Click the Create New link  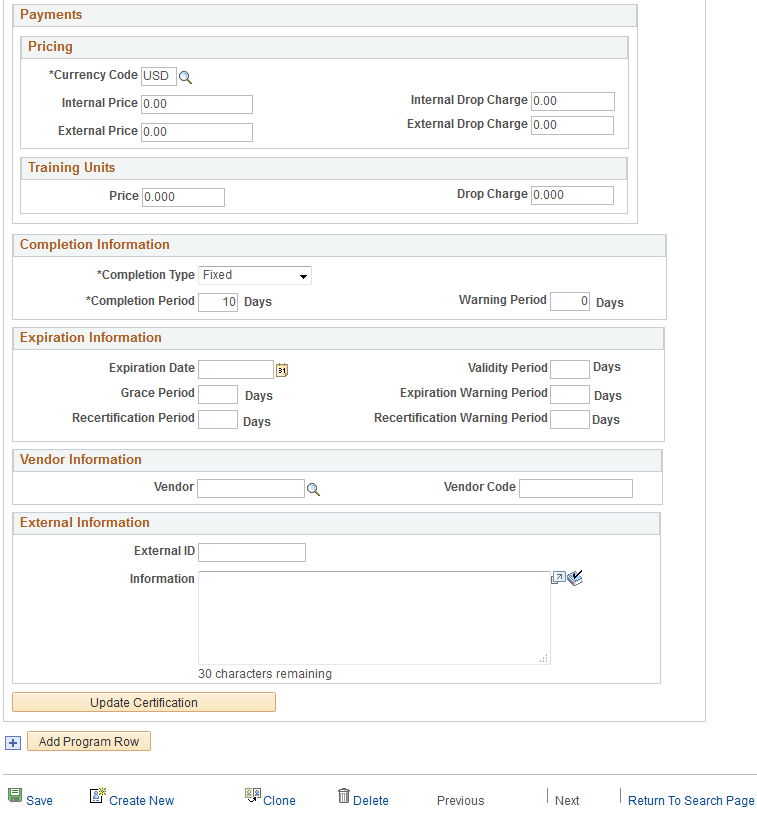[x=142, y=801]
